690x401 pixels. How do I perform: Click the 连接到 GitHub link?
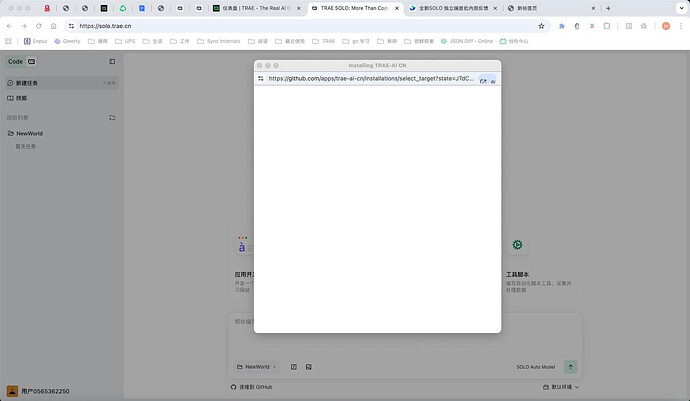(251, 386)
